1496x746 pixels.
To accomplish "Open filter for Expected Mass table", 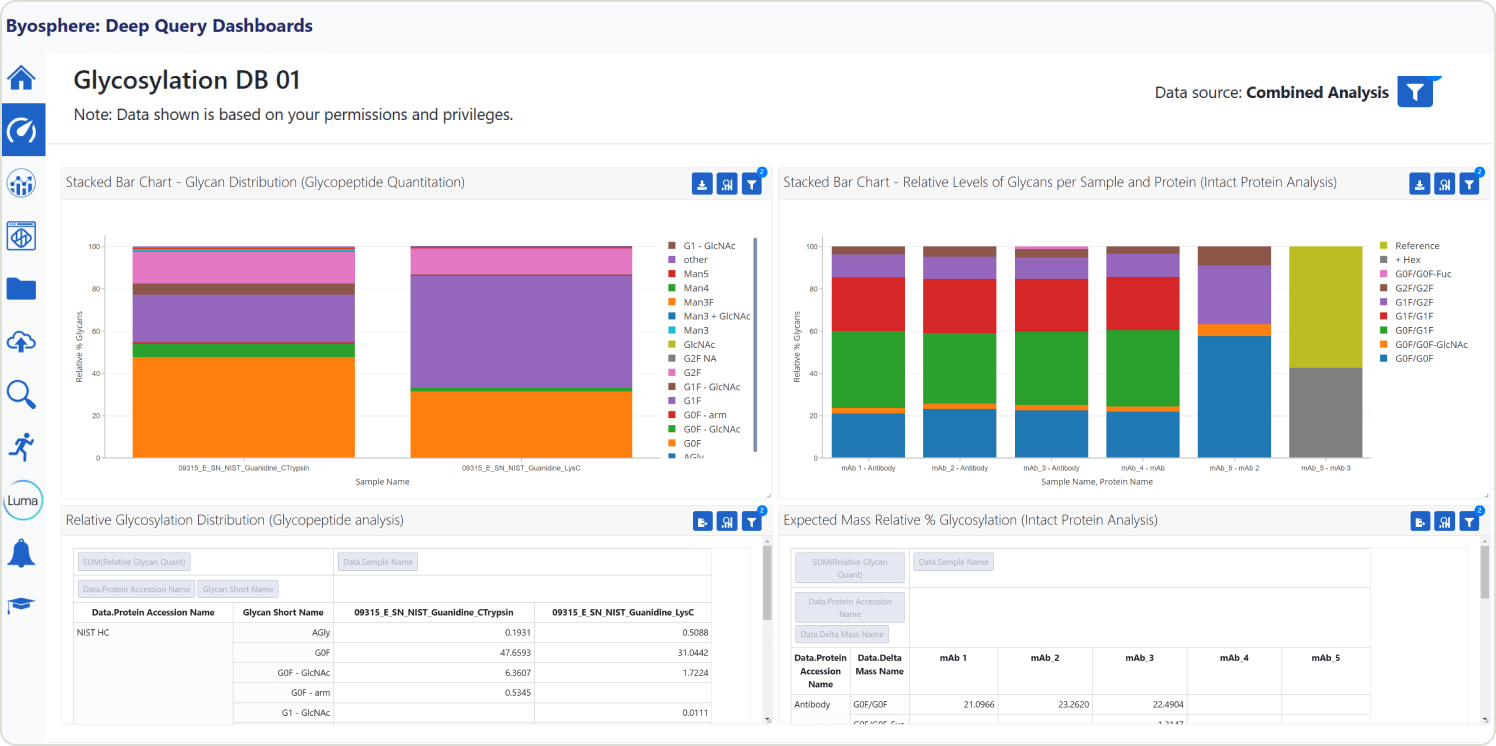I will [x=1469, y=521].
